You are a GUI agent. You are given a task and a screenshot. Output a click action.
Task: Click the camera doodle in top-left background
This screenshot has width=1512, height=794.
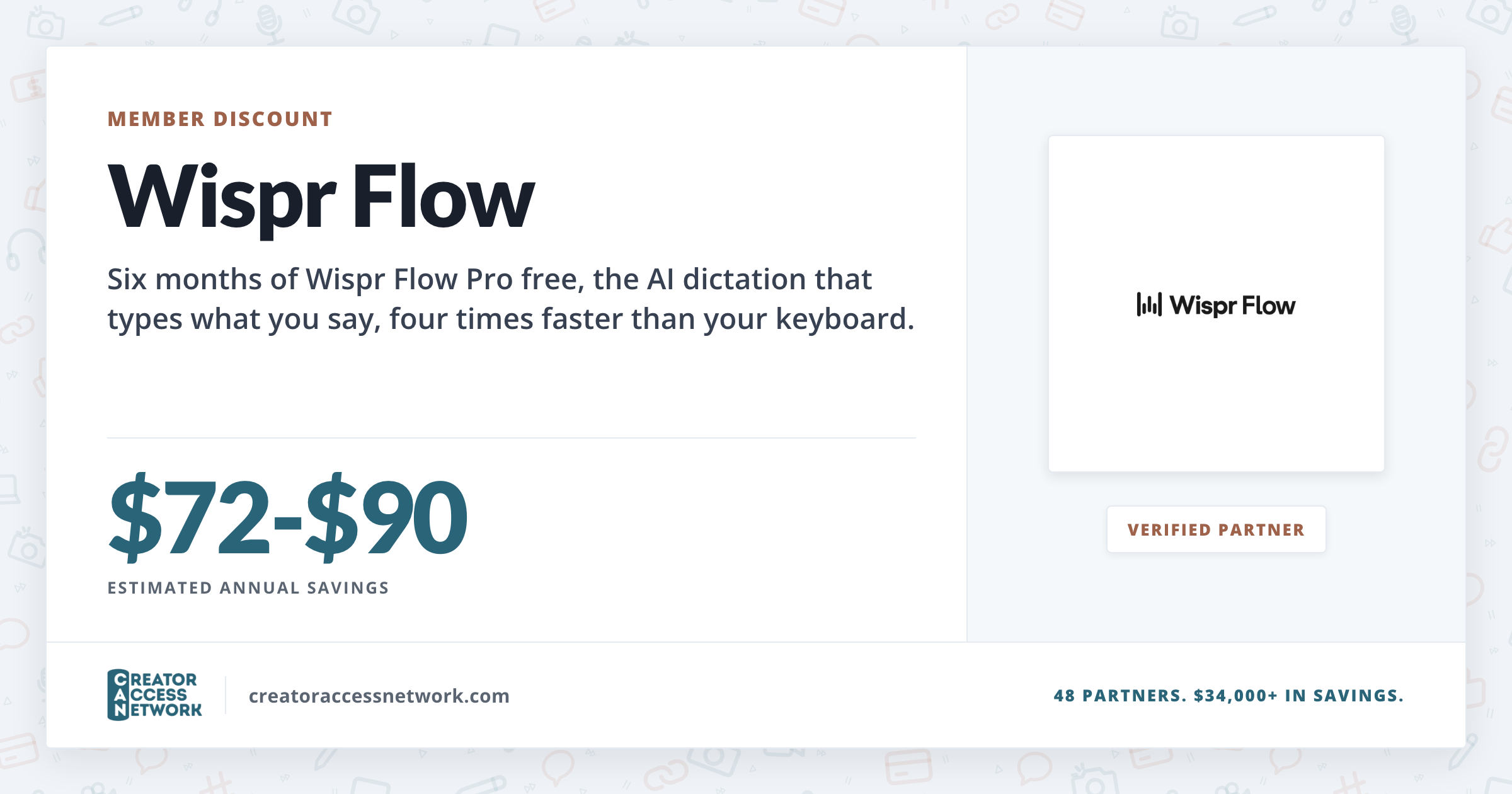[45, 23]
